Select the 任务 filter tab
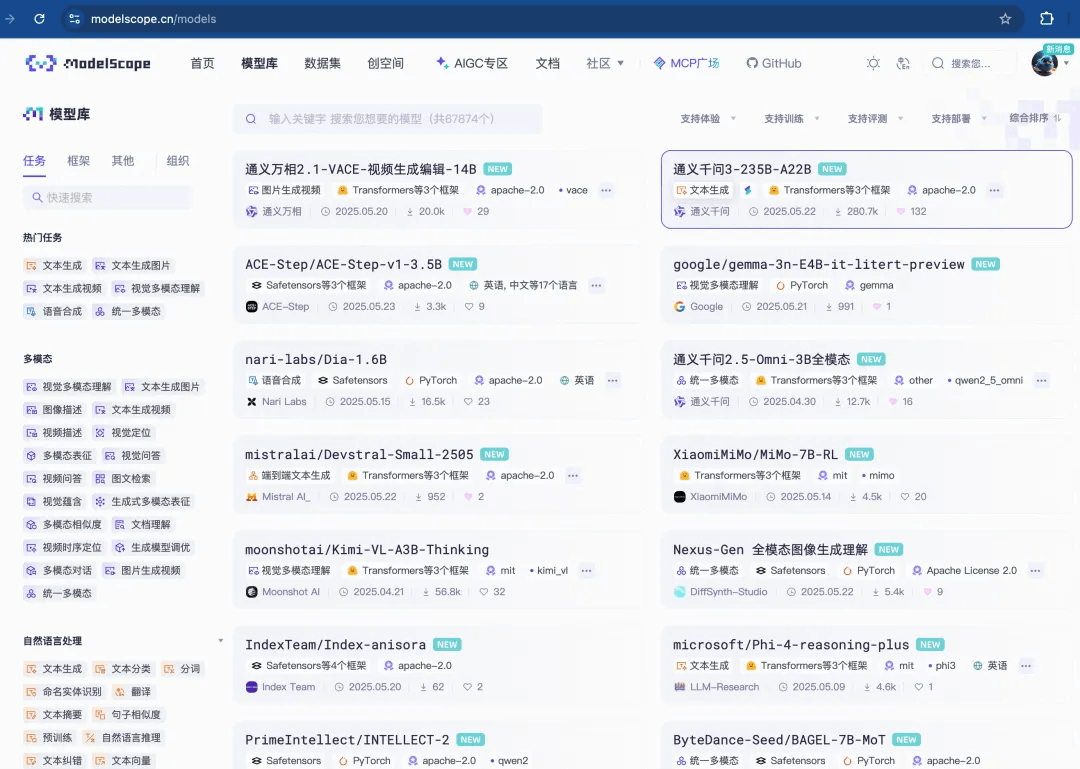1080x769 pixels. coord(34,161)
